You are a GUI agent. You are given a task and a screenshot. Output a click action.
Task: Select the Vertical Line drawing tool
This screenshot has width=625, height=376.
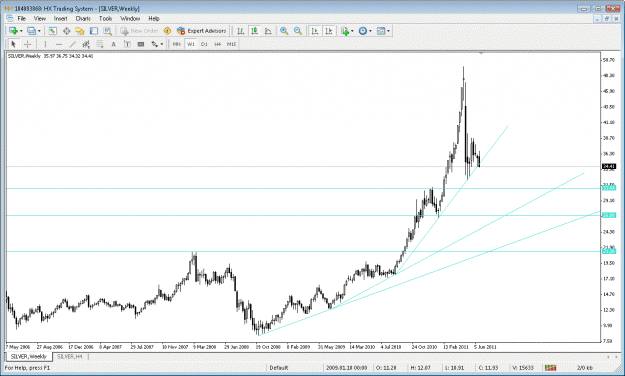pos(45,44)
